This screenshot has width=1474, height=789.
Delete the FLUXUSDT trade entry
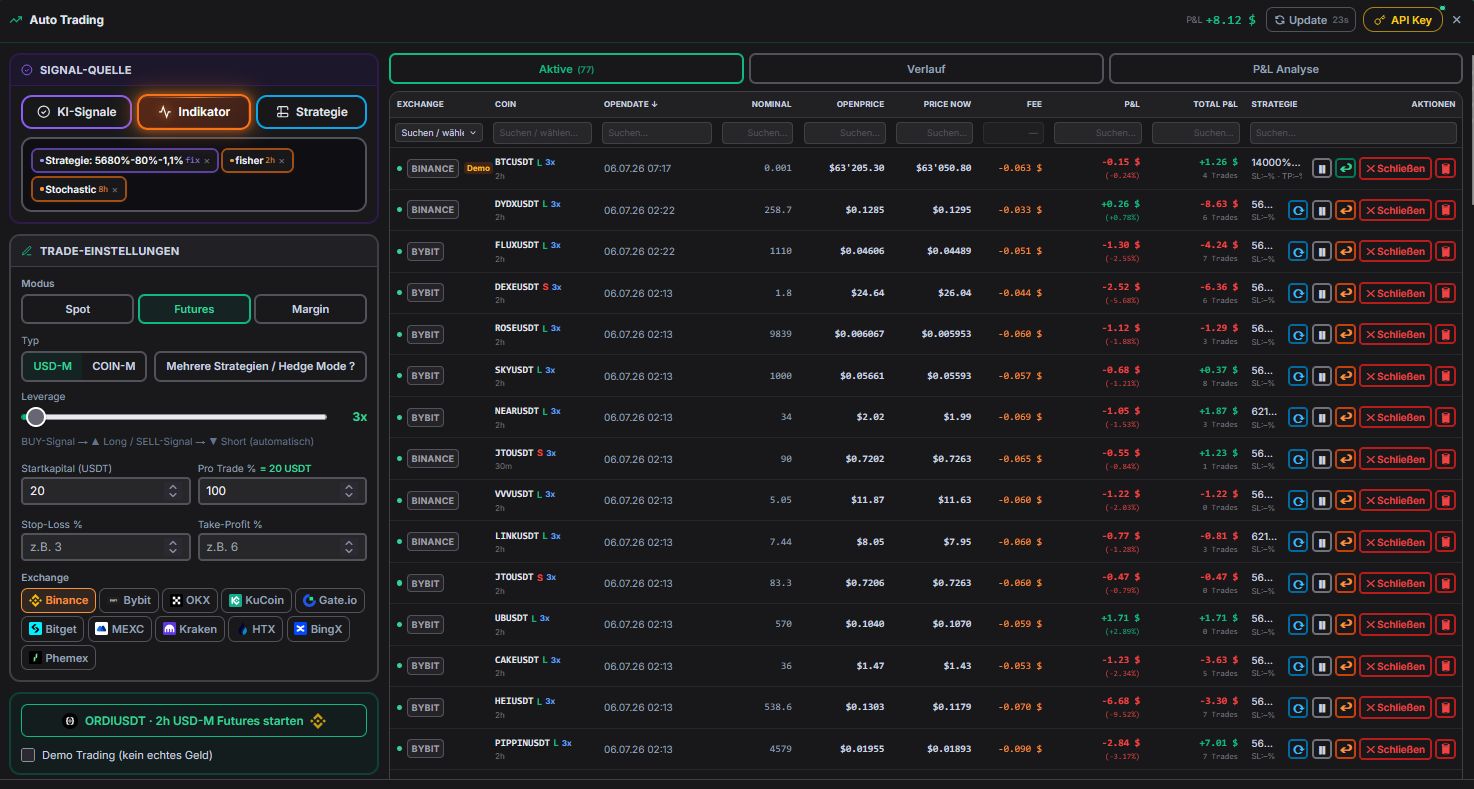(1445, 251)
